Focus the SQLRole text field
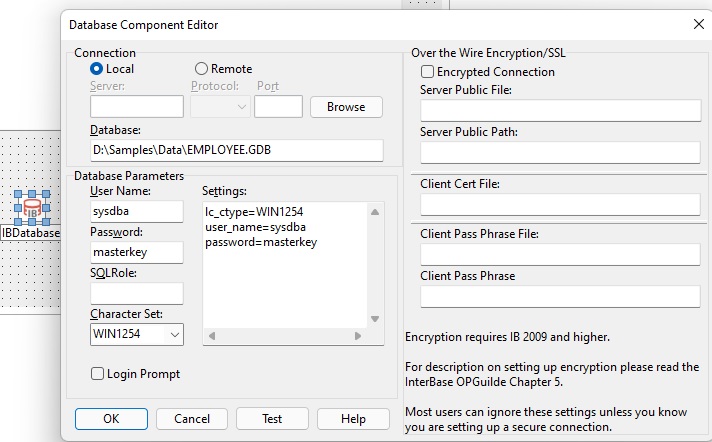This screenshot has height=442, width=712. coord(137,293)
